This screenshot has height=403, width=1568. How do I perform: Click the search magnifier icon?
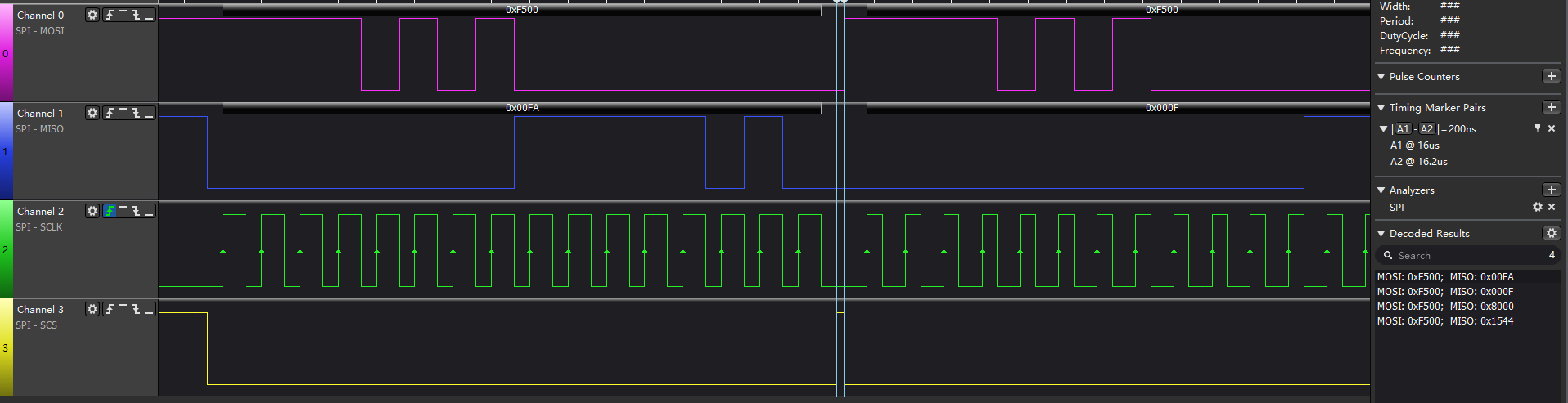click(x=1388, y=255)
